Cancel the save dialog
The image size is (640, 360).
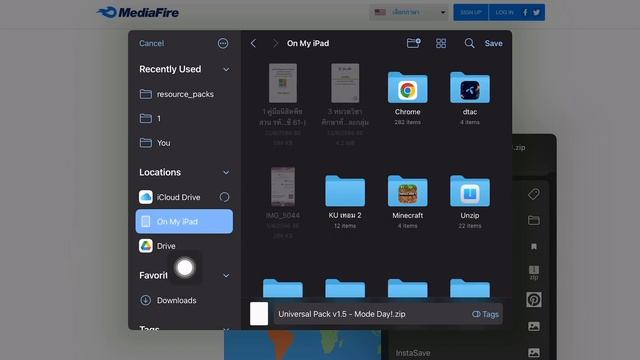click(151, 43)
